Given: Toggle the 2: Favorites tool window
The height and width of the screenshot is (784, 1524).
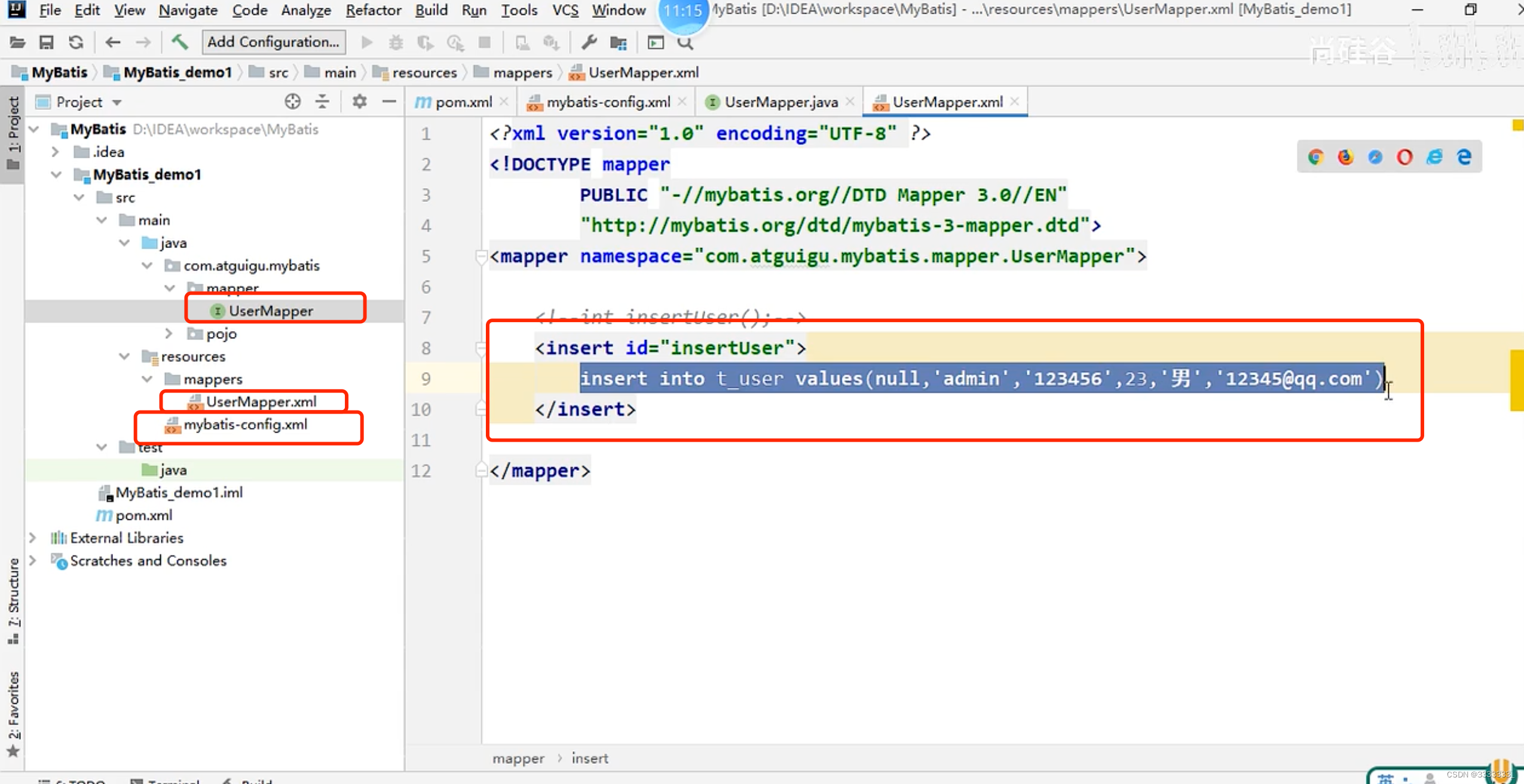Looking at the screenshot, I should 13,713.
